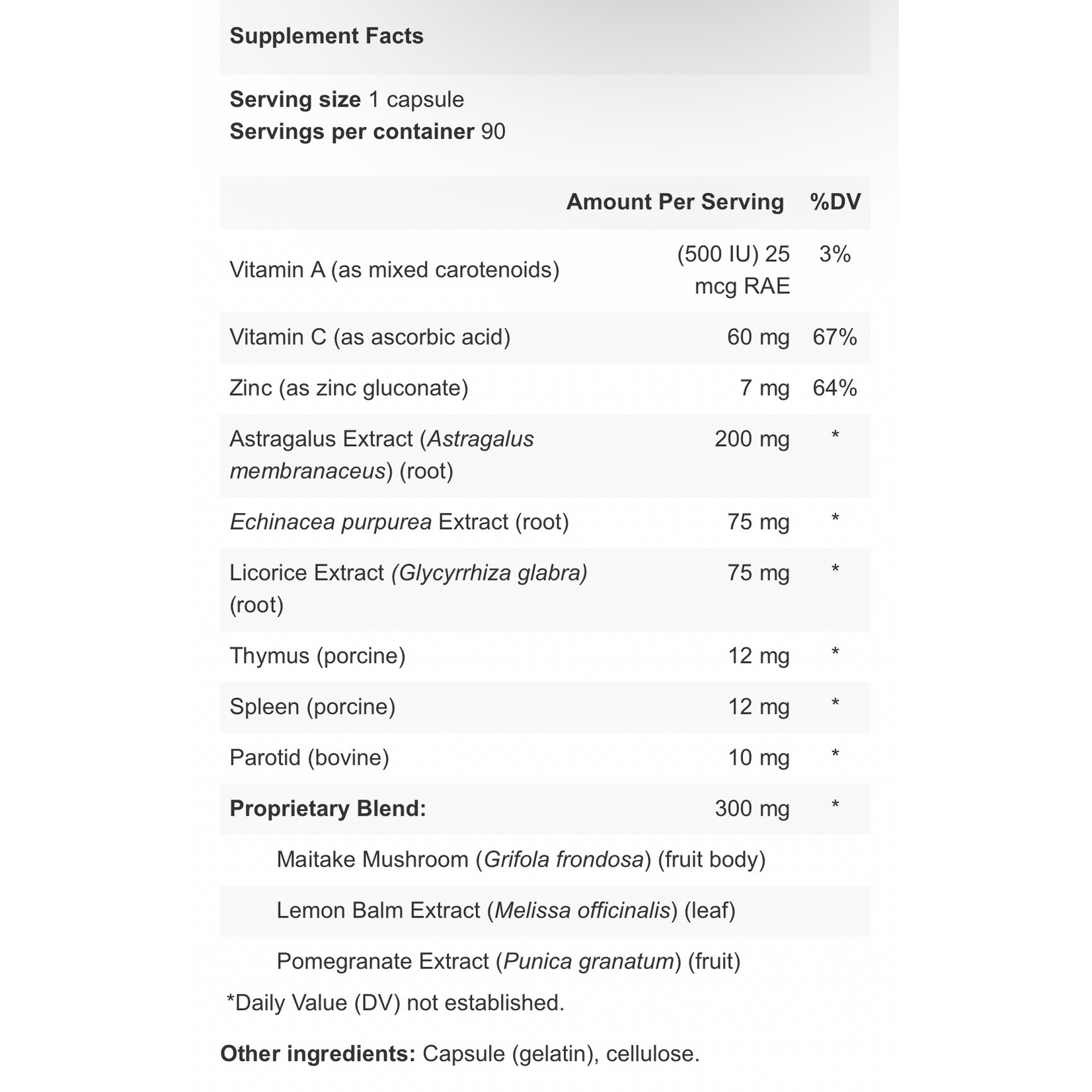Click the Lemon Balm Extract item
The height and width of the screenshot is (1092, 1092).
tap(506, 910)
